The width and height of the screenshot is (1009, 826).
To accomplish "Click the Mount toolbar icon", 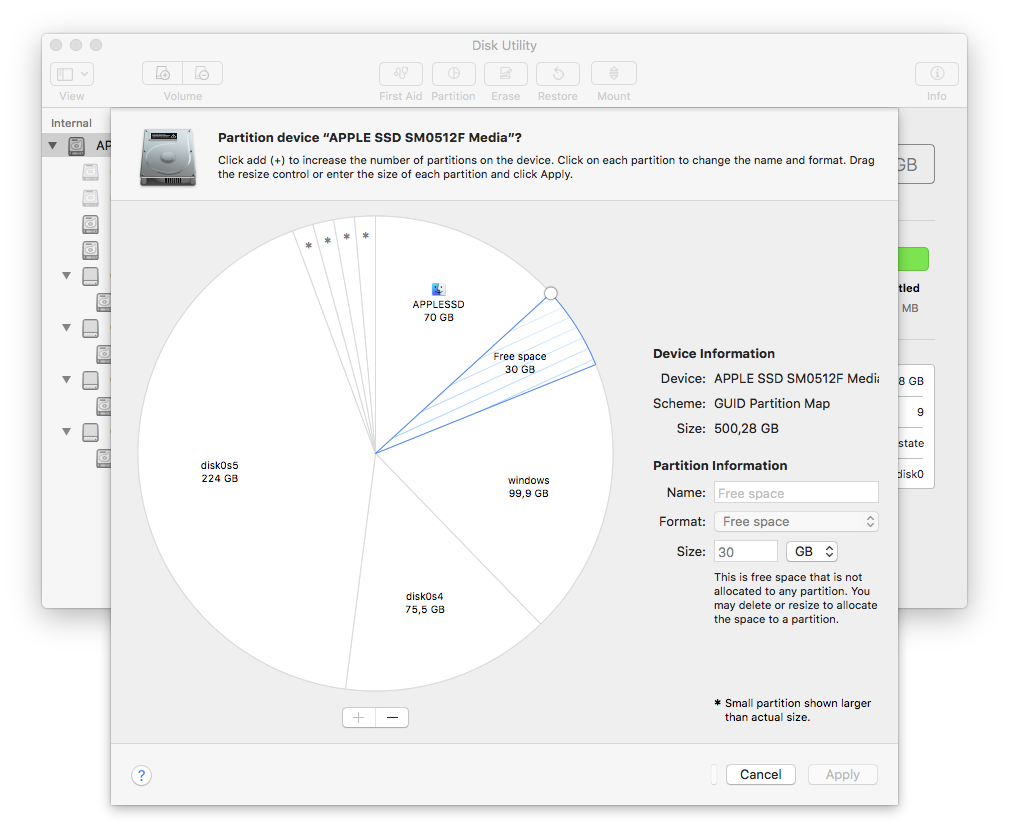I will coord(614,73).
